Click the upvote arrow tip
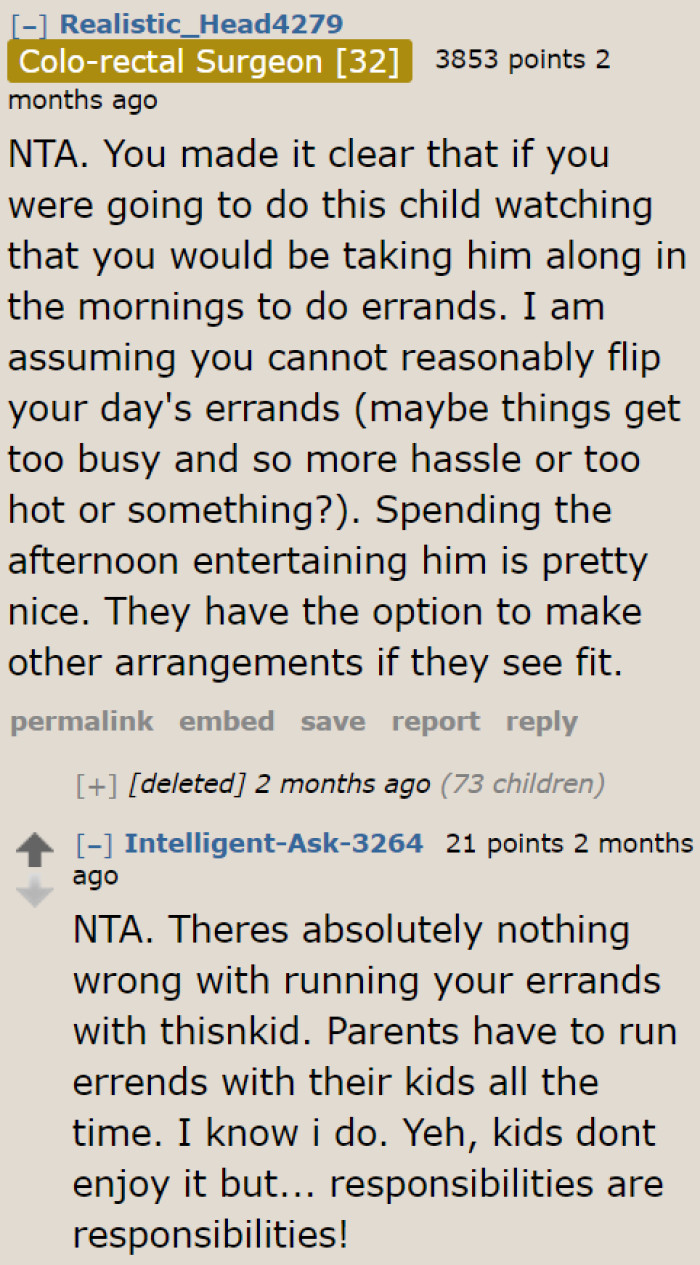700x1265 pixels. [x=35, y=835]
